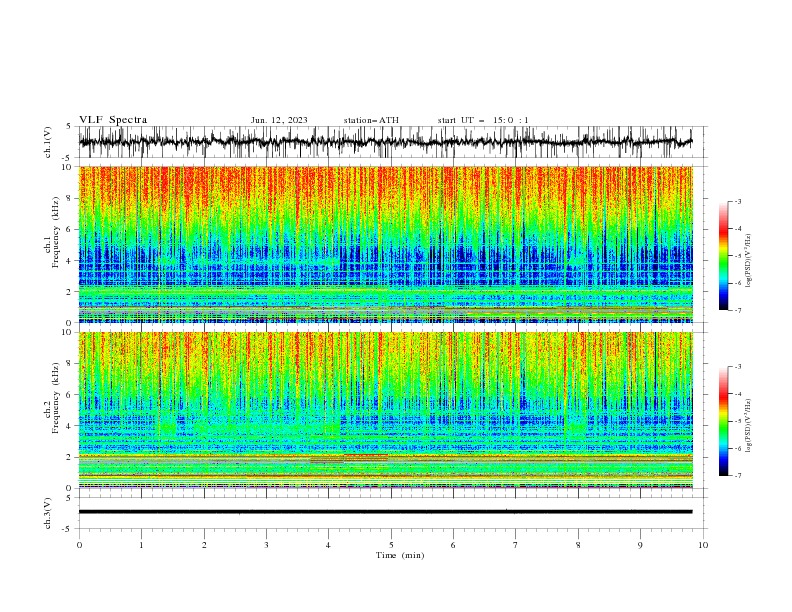The width and height of the screenshot is (792, 612).
Task: Click the "-3" label on ch.1 color bar
Action: click(x=737, y=201)
